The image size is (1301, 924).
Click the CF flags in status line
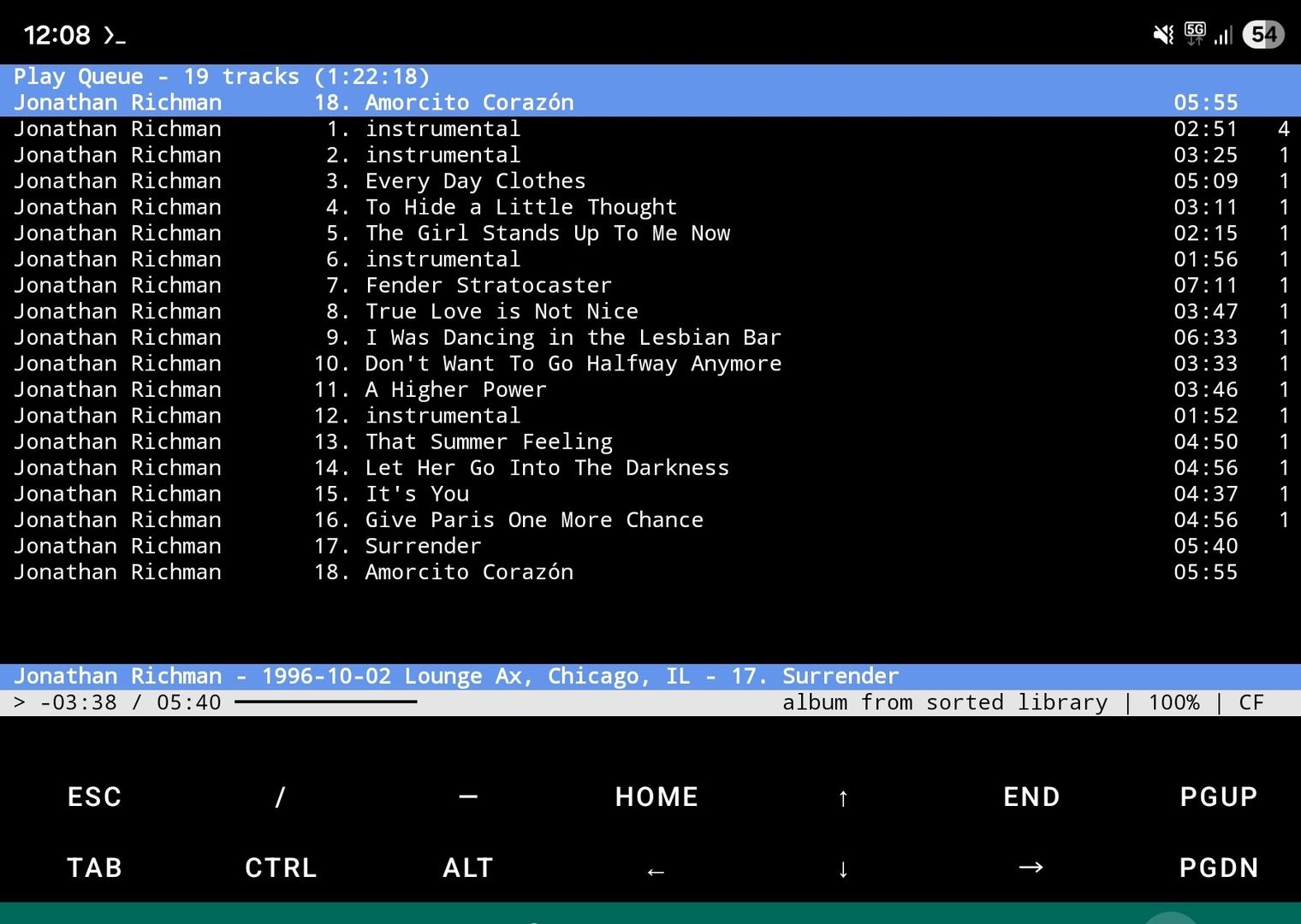(x=1251, y=702)
